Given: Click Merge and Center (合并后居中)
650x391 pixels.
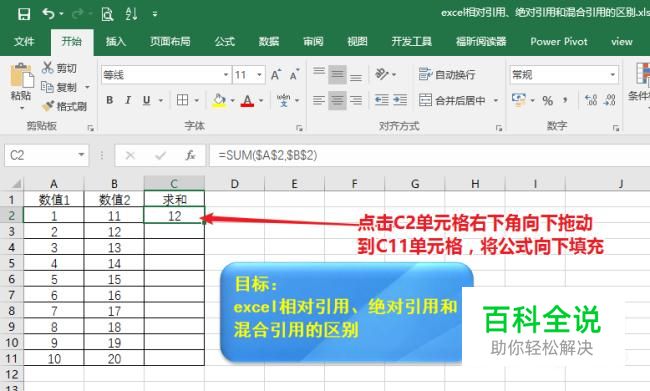Looking at the screenshot, I should [452, 100].
